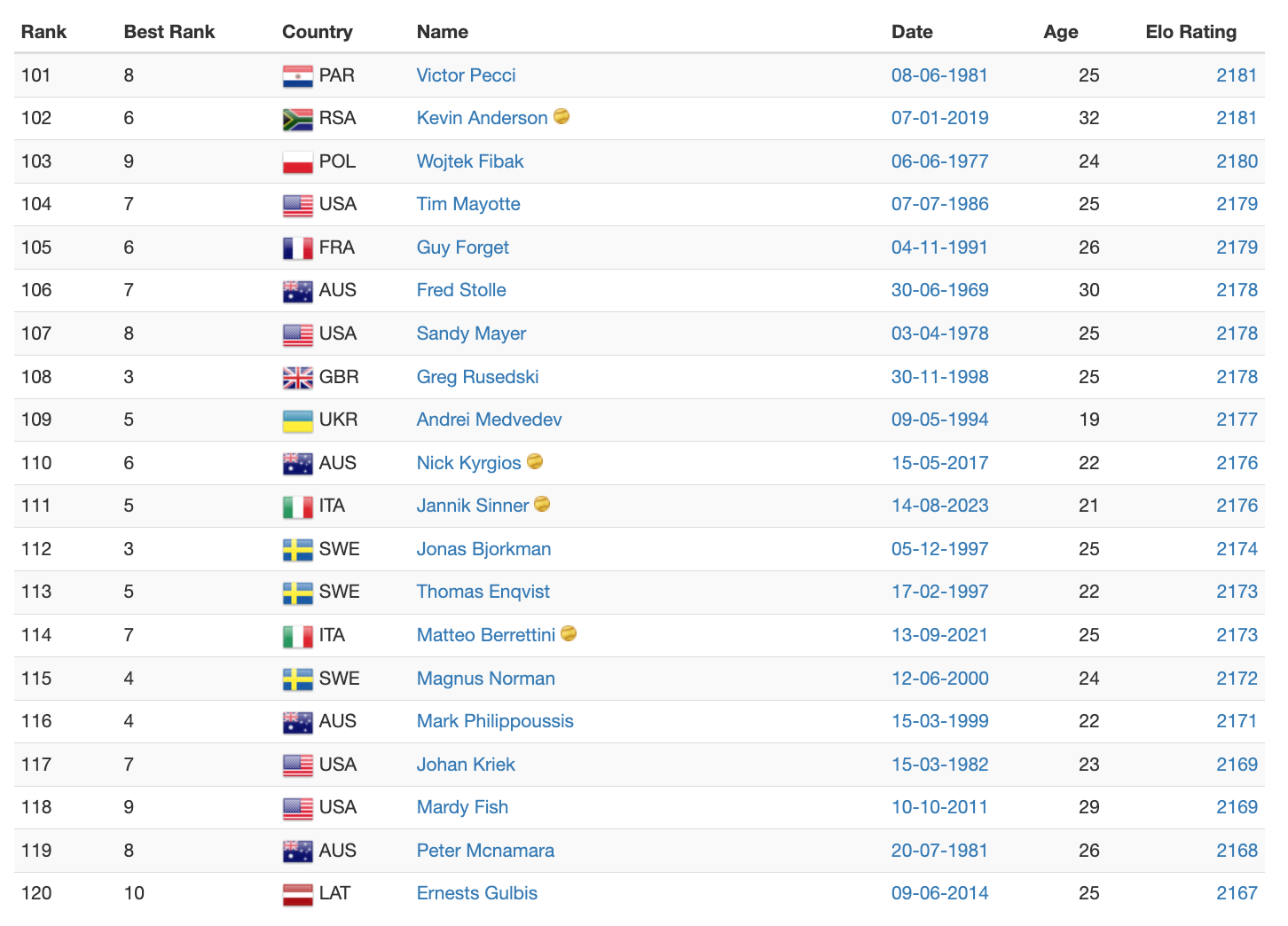Click the South Africa flag icon
The image size is (1288, 926).
(297, 119)
